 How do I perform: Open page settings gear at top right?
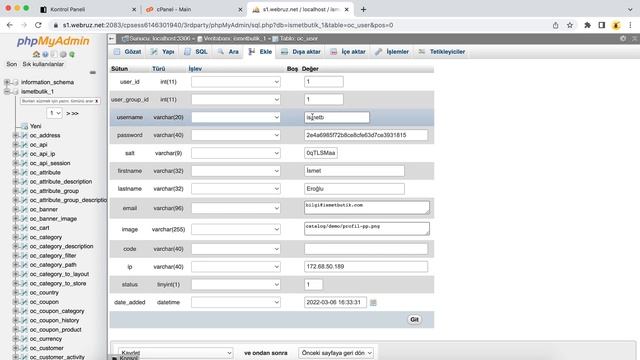click(x=623, y=38)
